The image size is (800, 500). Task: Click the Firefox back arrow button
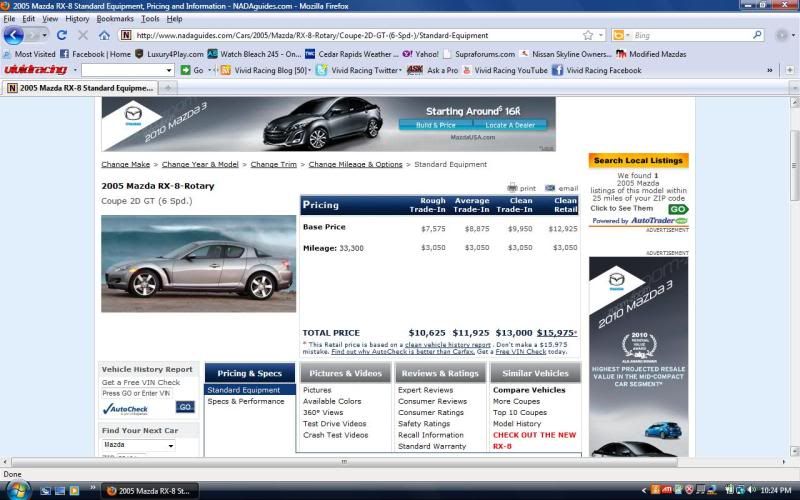point(13,35)
